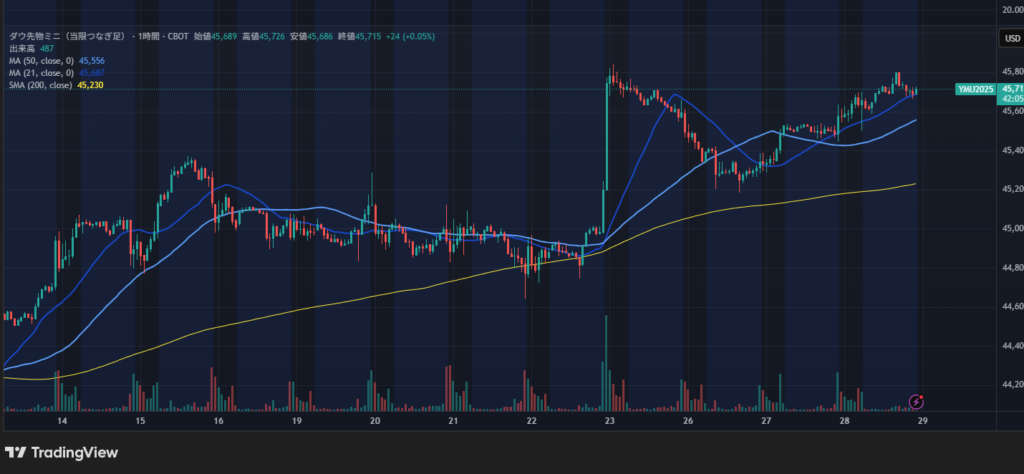Click the date label 29 on time axis
Image resolution: width=1024 pixels, height=474 pixels.
(922, 421)
